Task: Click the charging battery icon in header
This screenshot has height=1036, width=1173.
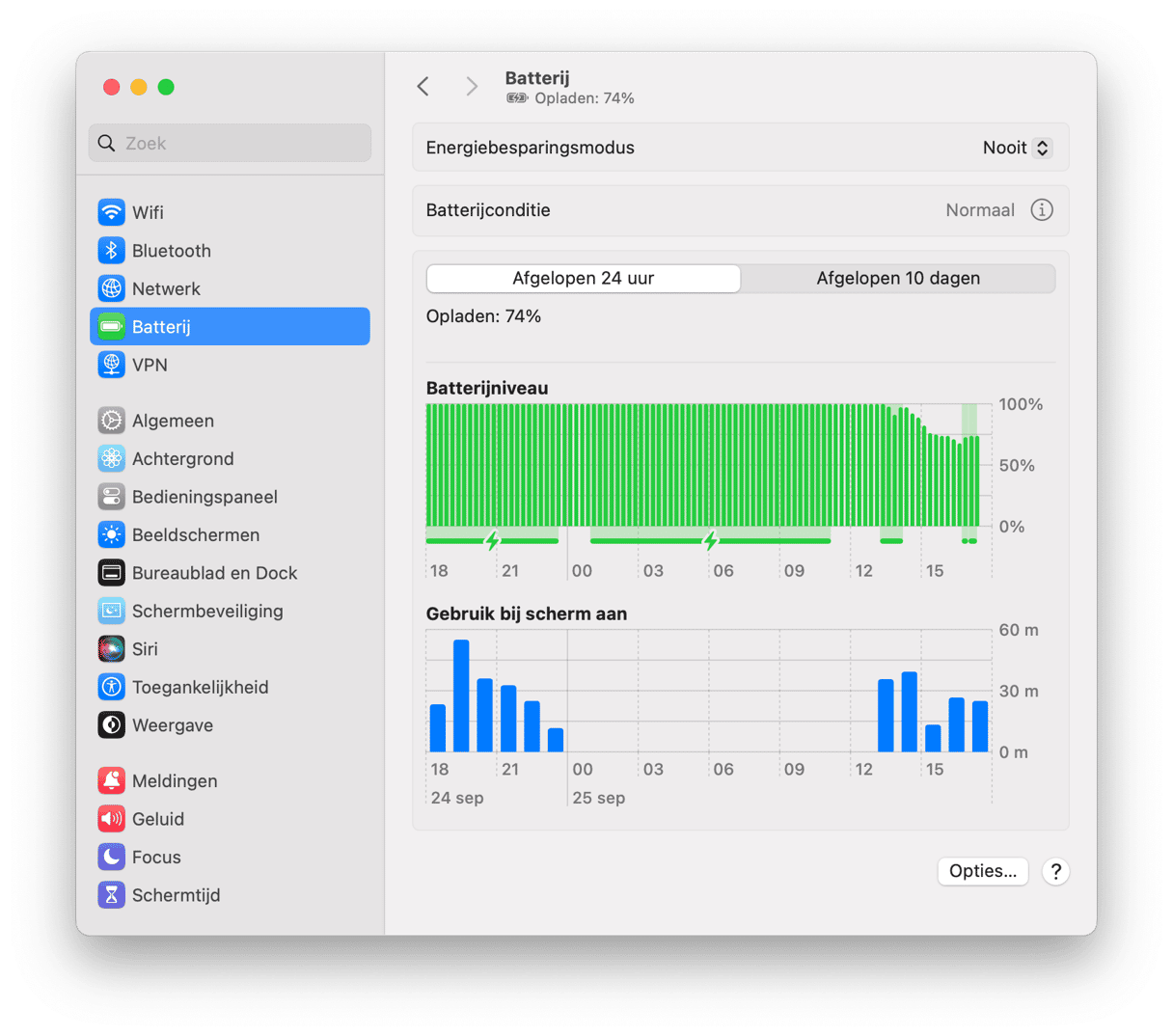Action: point(517,98)
